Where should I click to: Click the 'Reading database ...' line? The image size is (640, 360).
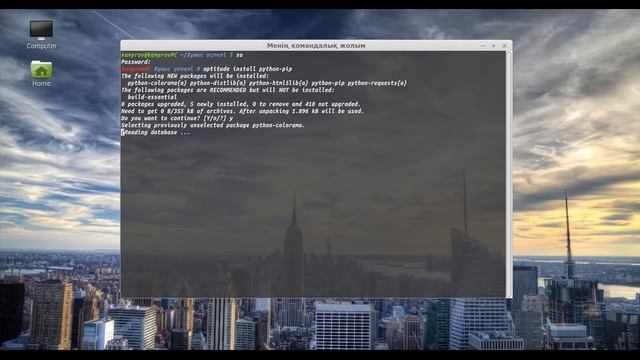pyautogui.click(x=156, y=132)
